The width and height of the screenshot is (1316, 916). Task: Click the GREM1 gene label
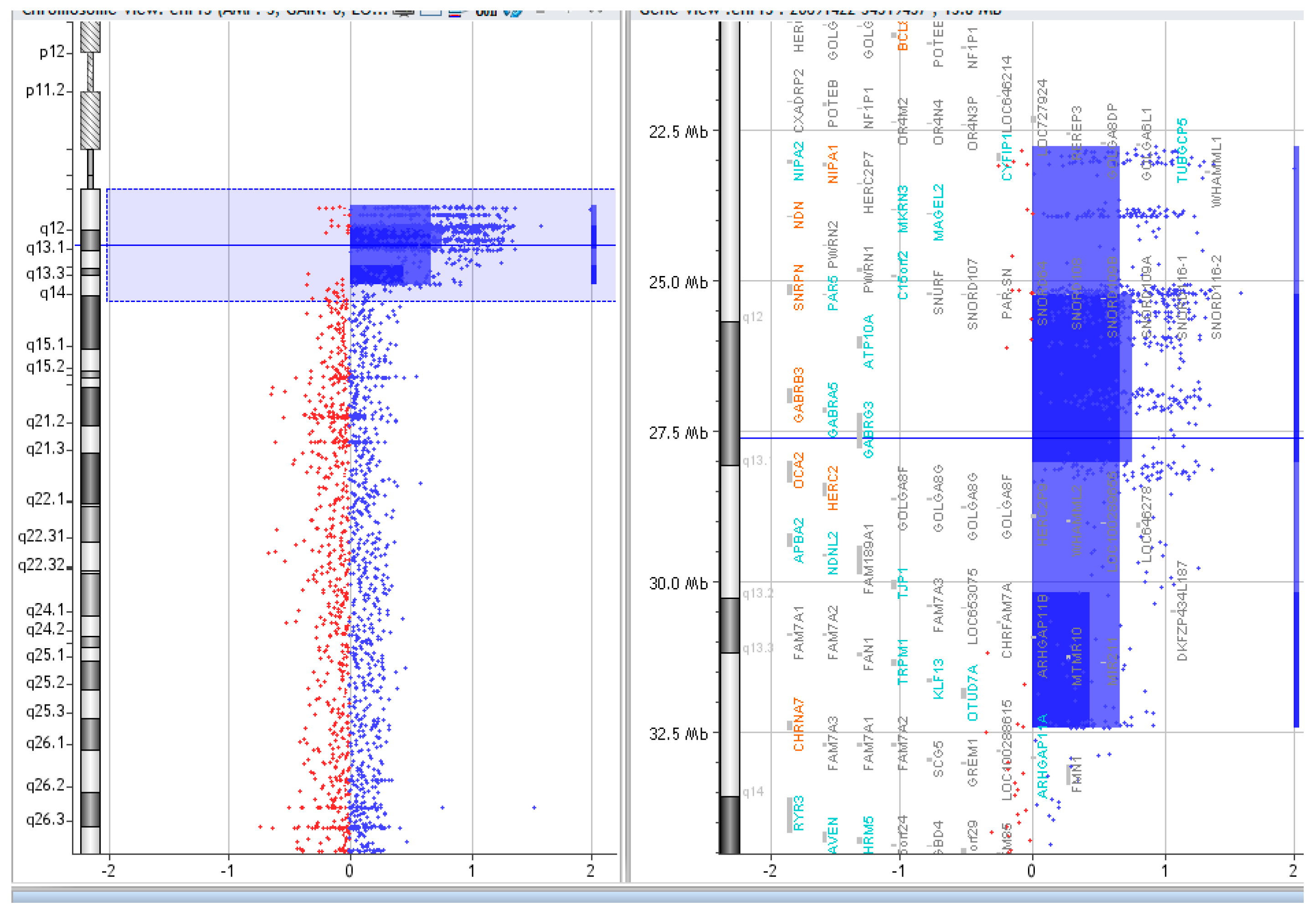click(972, 762)
